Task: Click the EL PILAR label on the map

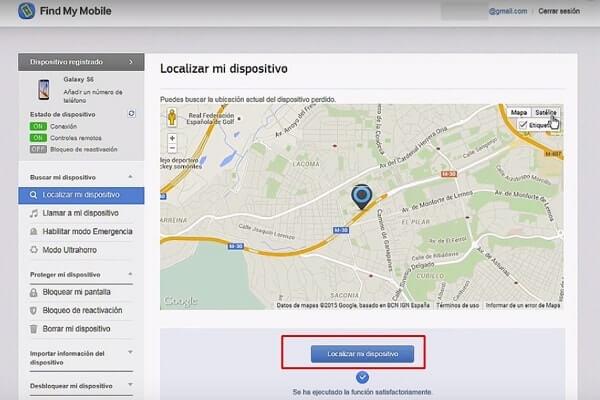Action: click(416, 222)
